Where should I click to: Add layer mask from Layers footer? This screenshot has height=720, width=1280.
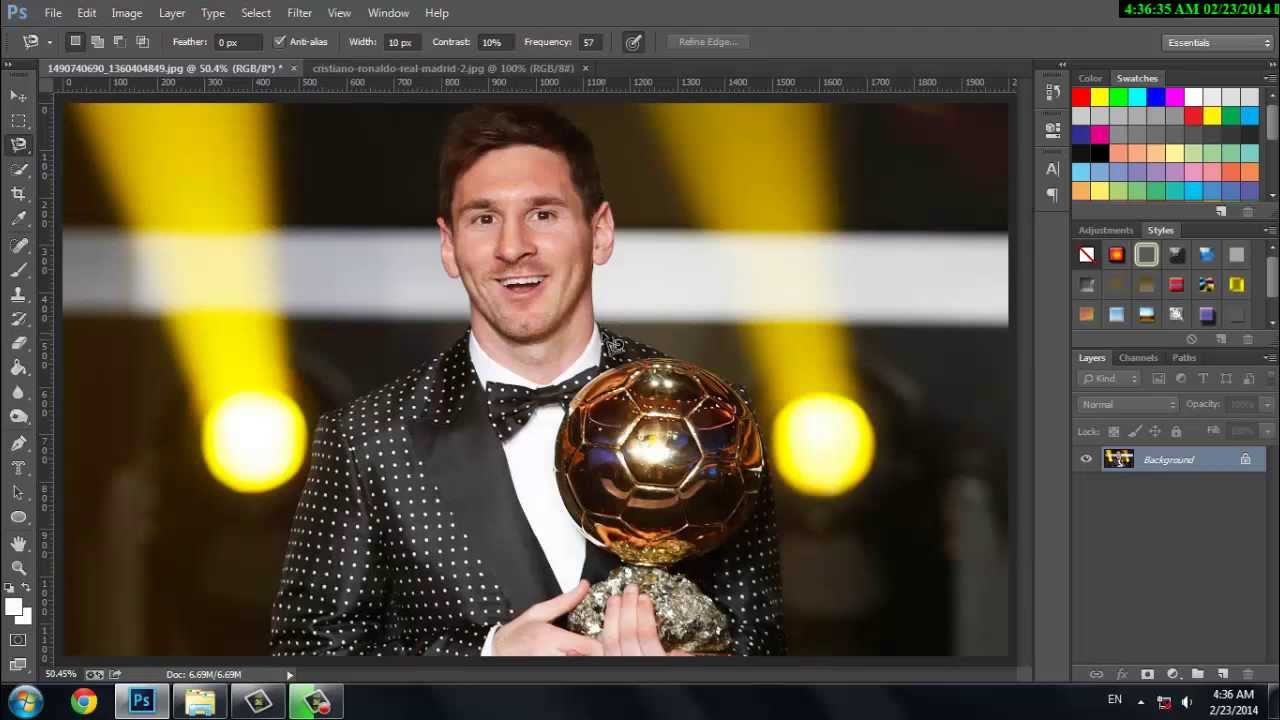1147,675
